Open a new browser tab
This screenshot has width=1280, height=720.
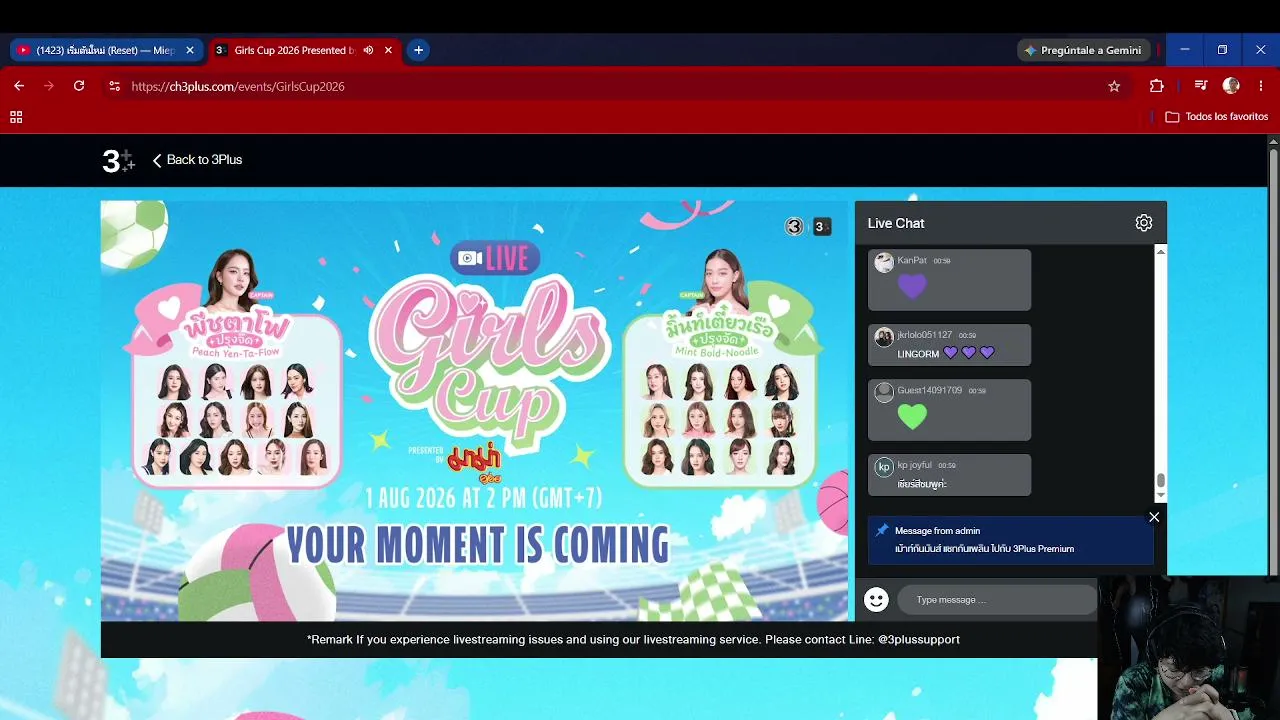418,50
